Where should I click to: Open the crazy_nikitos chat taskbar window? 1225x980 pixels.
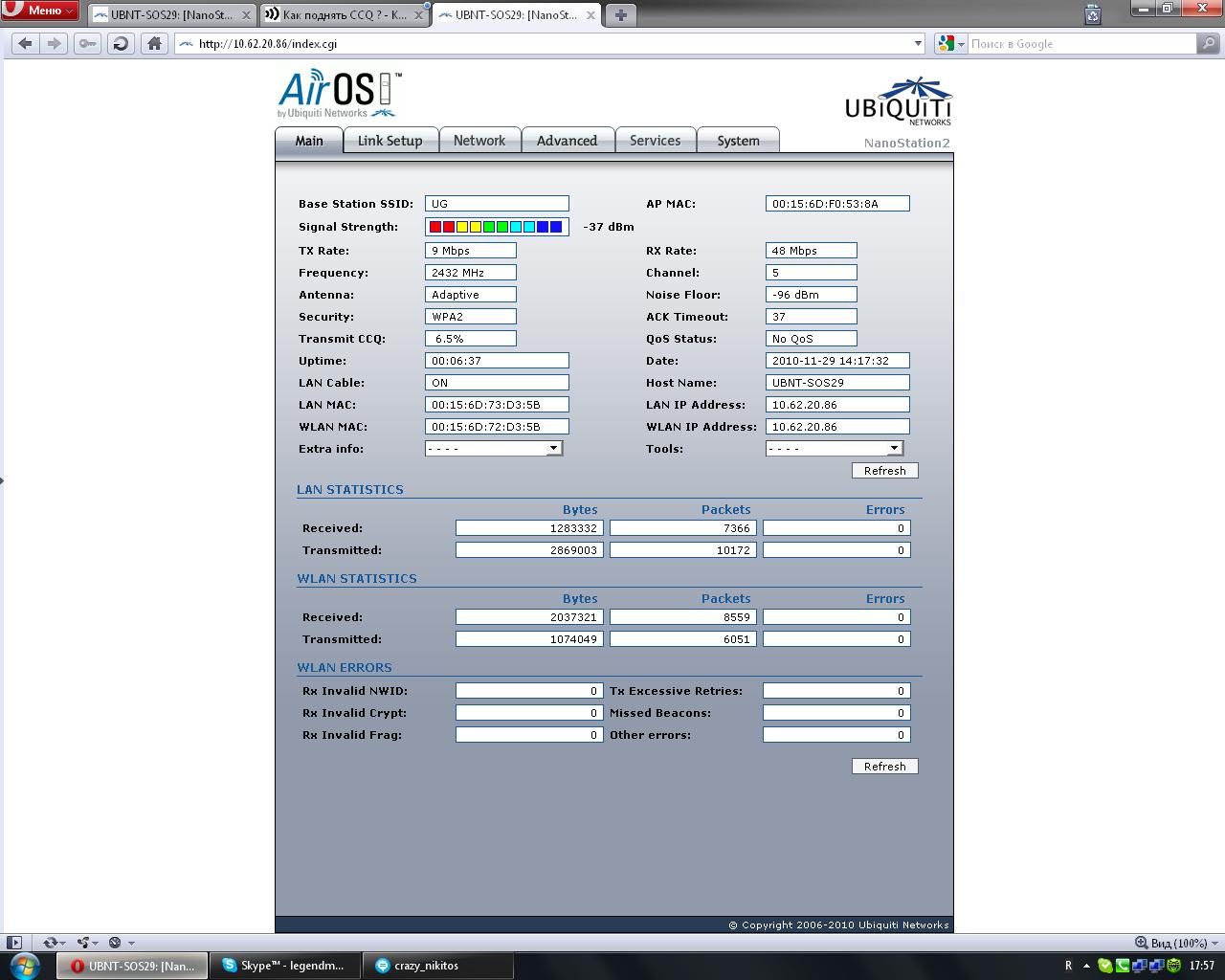[x=438, y=966]
